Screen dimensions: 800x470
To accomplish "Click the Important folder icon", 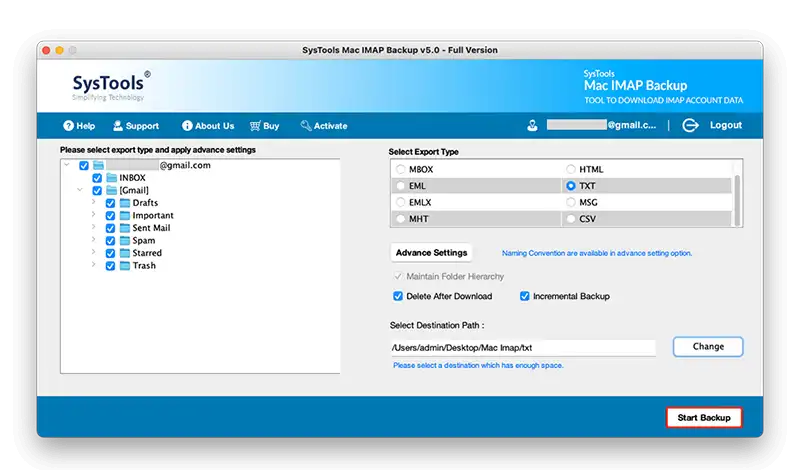I will pos(124,215).
